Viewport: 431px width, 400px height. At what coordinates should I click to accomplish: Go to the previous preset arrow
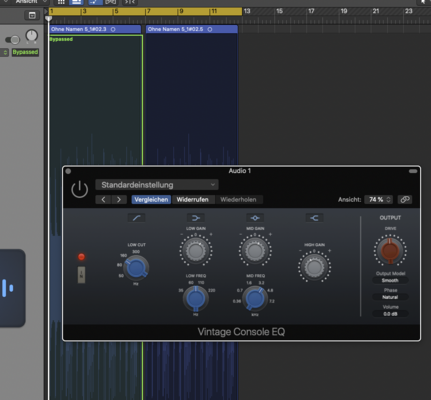pyautogui.click(x=103, y=200)
